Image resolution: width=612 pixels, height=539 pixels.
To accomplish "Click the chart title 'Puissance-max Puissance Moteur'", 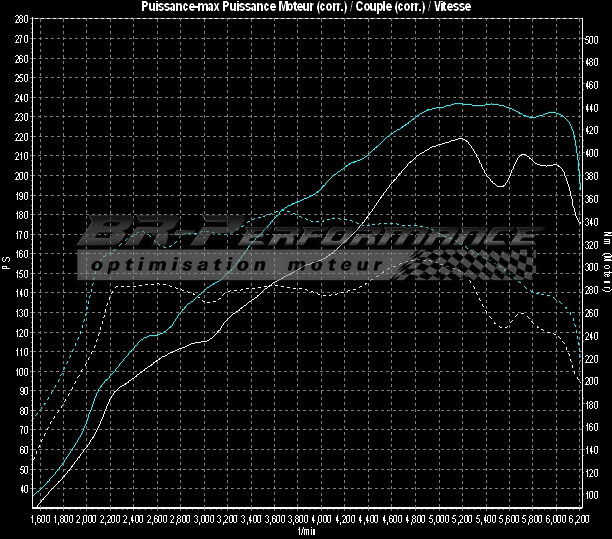I will [x=305, y=7].
